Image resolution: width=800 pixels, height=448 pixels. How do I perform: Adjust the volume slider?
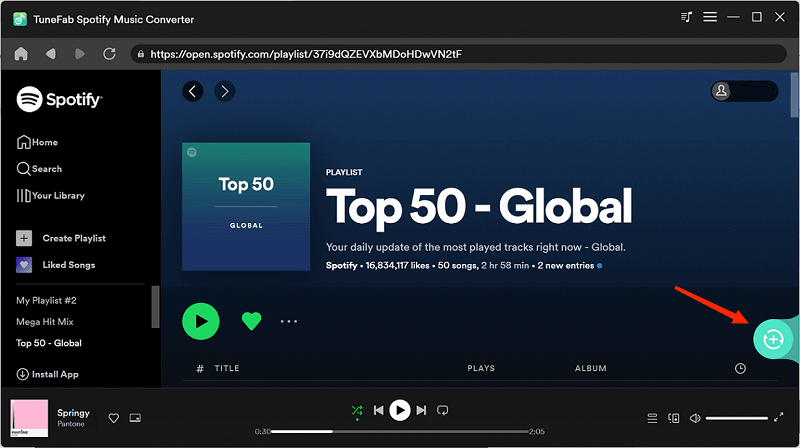(x=737, y=417)
